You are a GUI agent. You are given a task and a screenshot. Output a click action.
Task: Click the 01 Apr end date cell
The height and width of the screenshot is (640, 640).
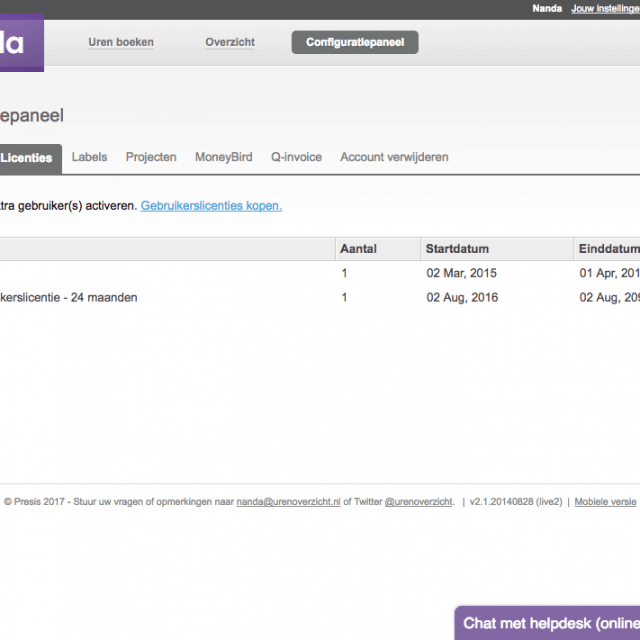pos(609,273)
